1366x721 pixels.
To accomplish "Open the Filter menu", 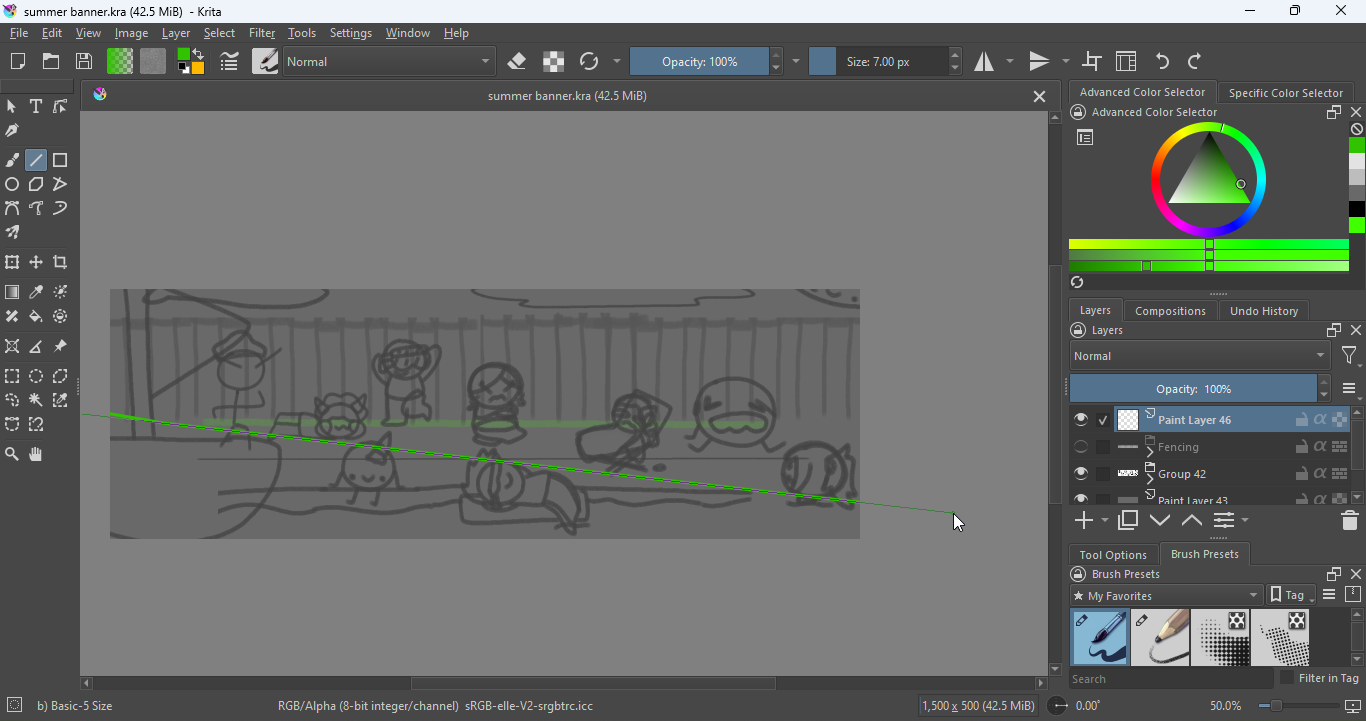I will [261, 33].
